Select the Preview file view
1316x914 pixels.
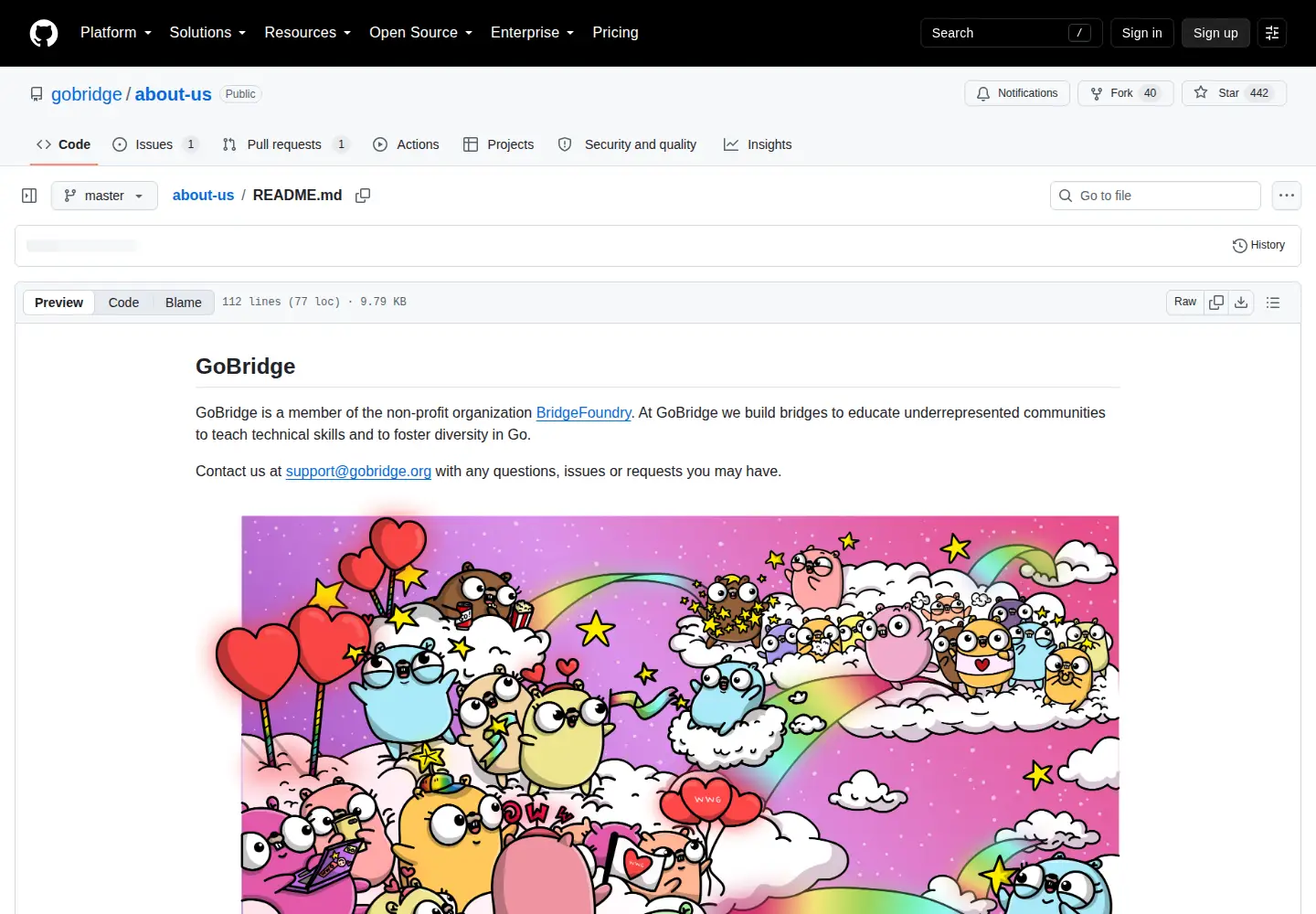[58, 303]
